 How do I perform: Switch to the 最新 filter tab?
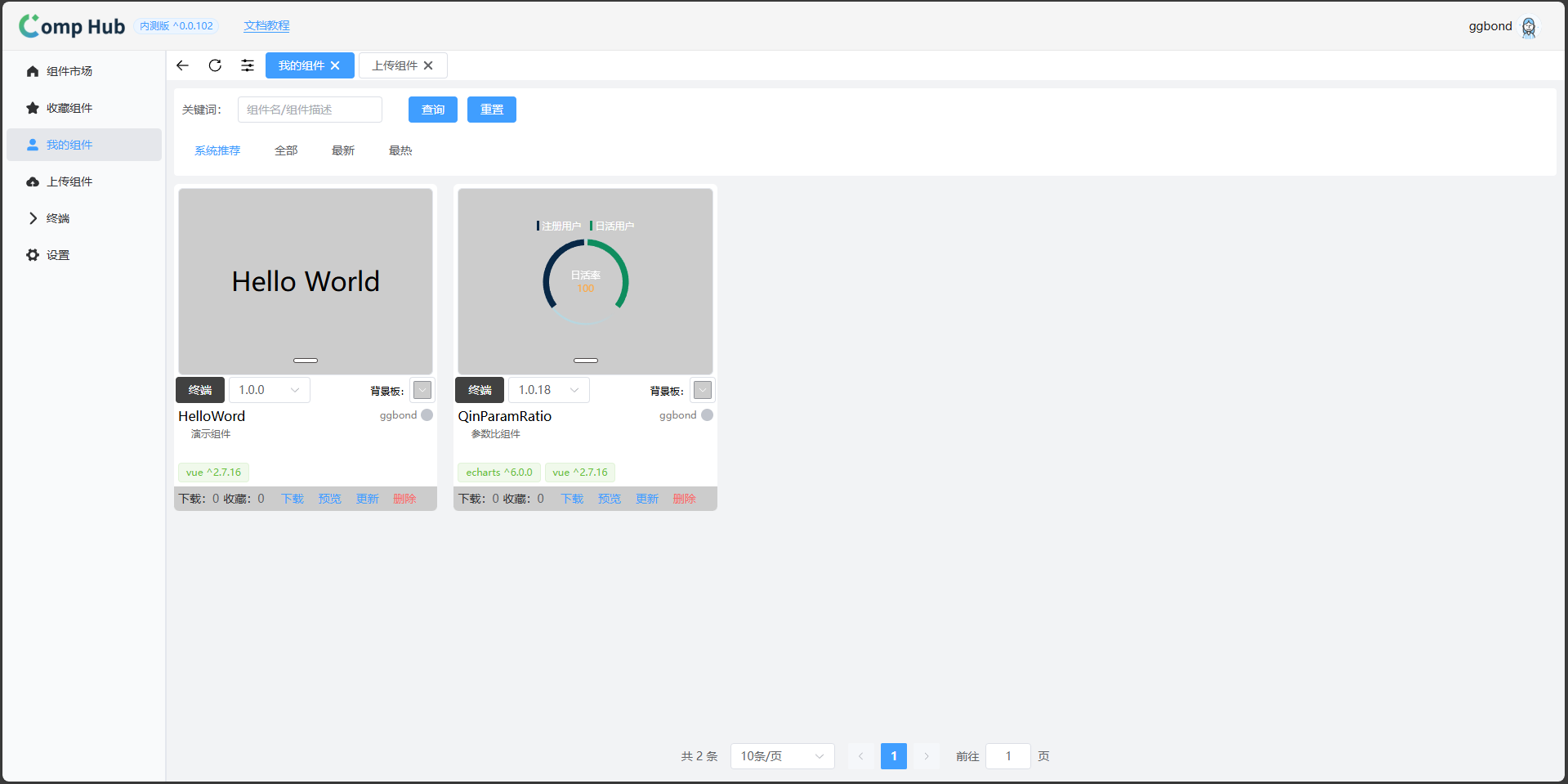[343, 150]
